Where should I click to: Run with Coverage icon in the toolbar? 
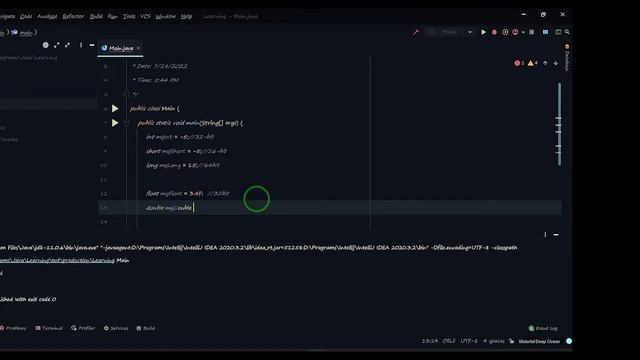click(x=505, y=32)
